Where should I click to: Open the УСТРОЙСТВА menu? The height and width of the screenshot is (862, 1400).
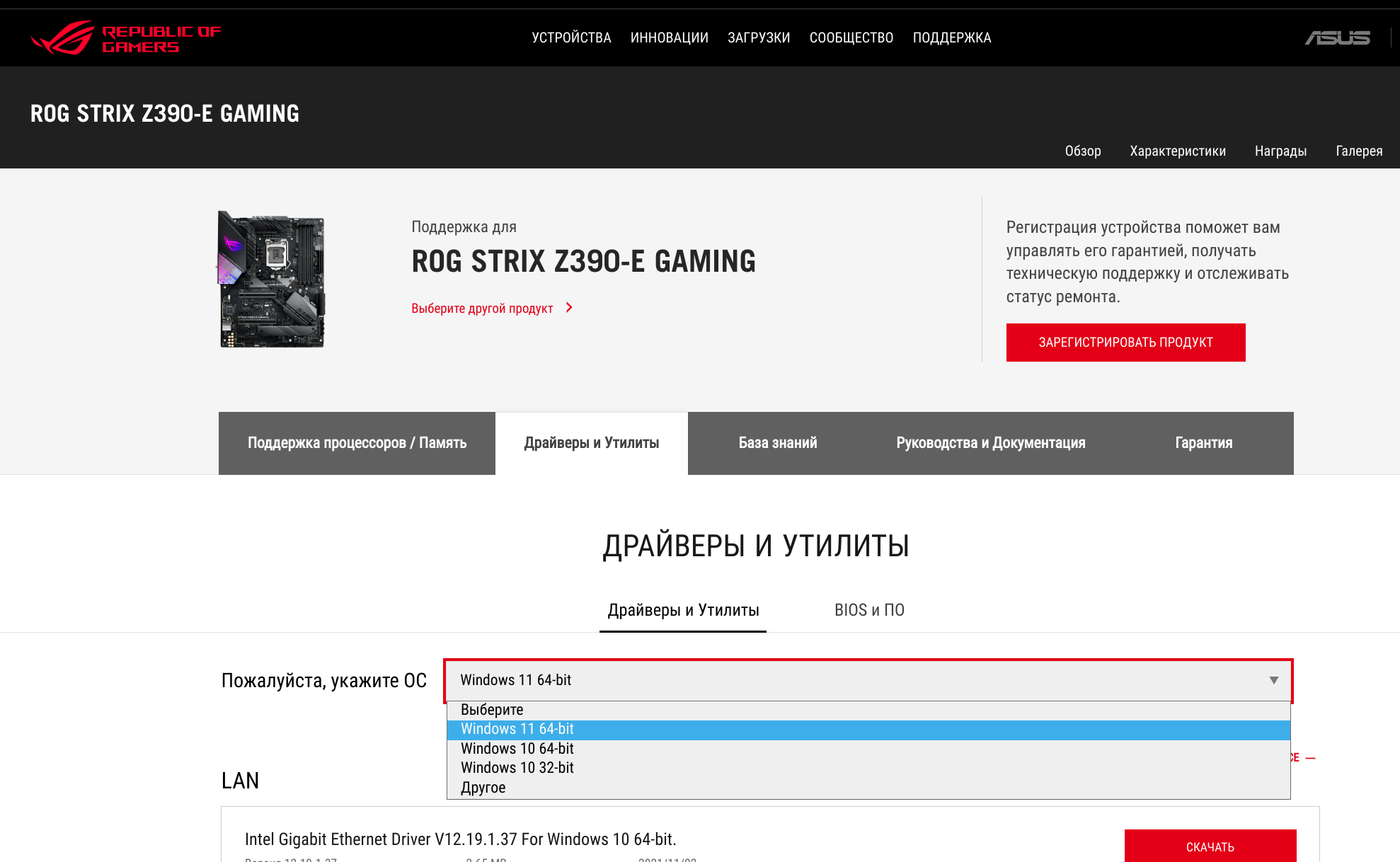coord(571,38)
